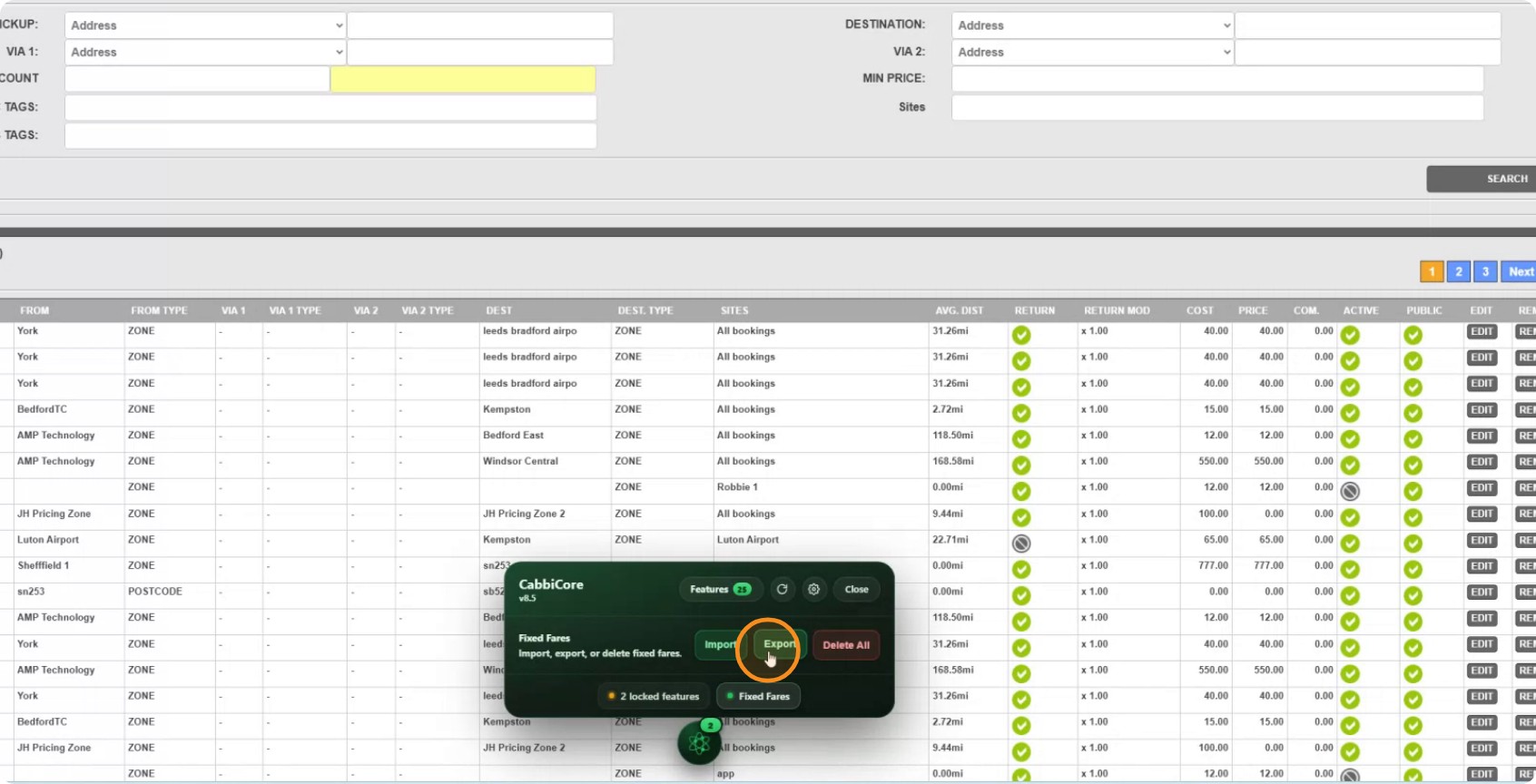Click EDIT for the Luton Airport row
This screenshot has width=1536, height=784.
1482,540
